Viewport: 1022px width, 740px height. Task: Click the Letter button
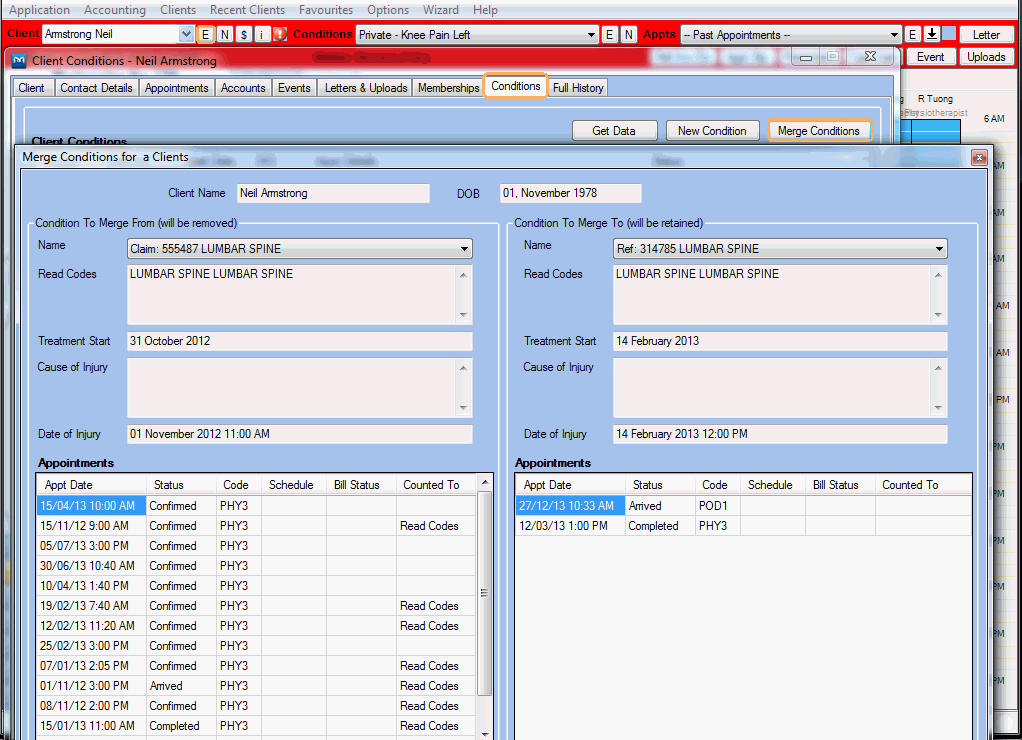(986, 35)
